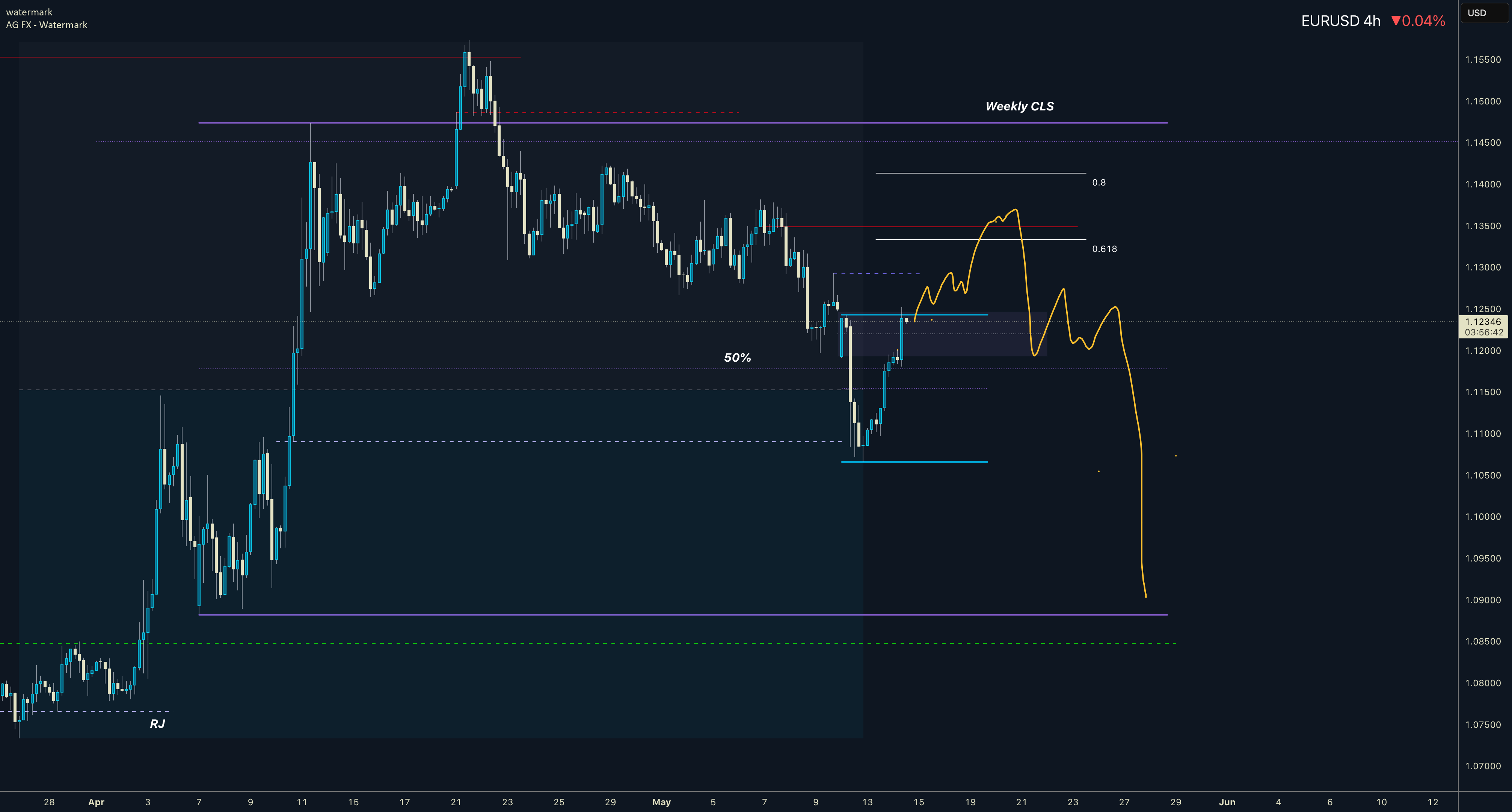Click the 1.10000 price axis label
The width and height of the screenshot is (1512, 812).
1483,517
